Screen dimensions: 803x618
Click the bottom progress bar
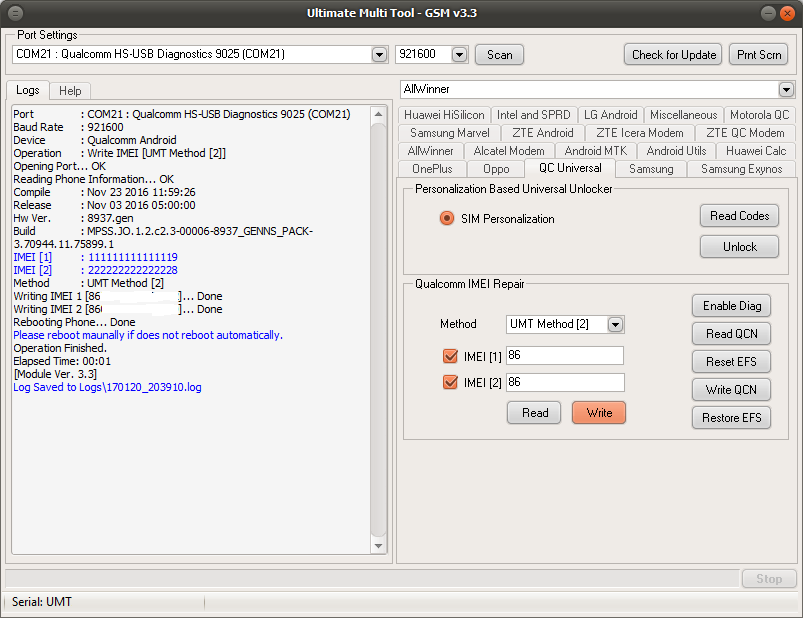[x=372, y=579]
